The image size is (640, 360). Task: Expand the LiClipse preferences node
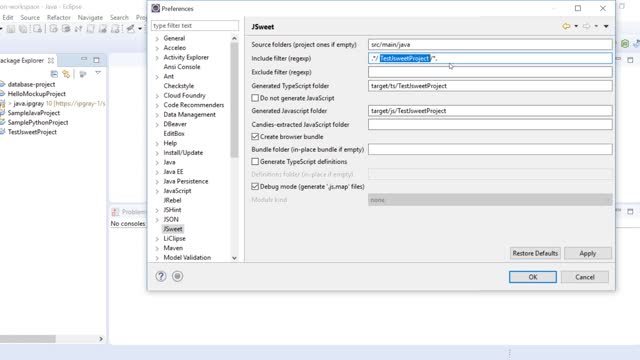(x=157, y=239)
